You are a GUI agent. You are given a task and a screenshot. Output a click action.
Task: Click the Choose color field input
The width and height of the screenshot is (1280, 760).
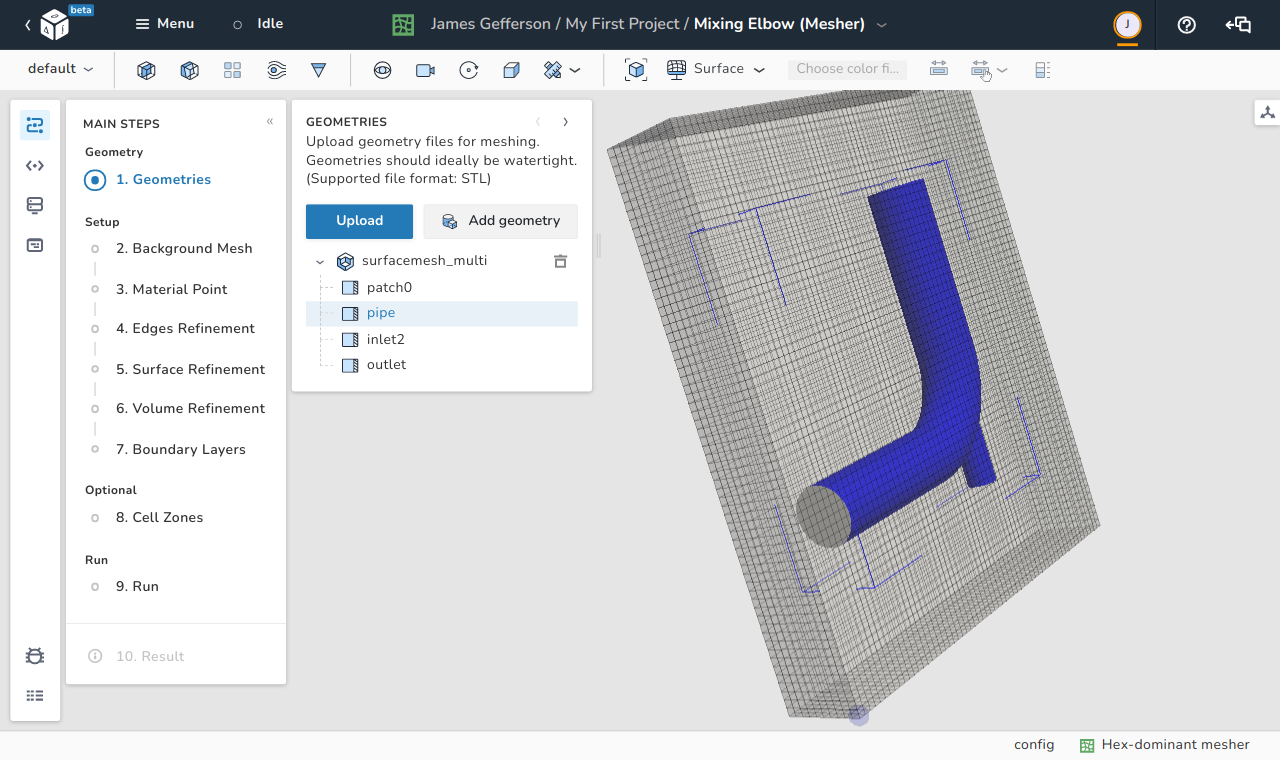[847, 69]
